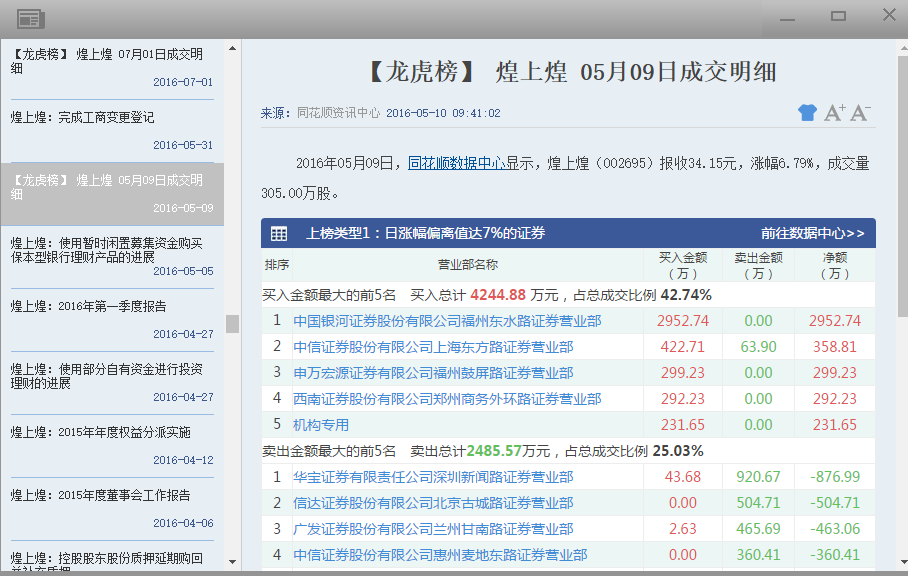Click the news list scrollbar thumb
908x576 pixels.
232,324
